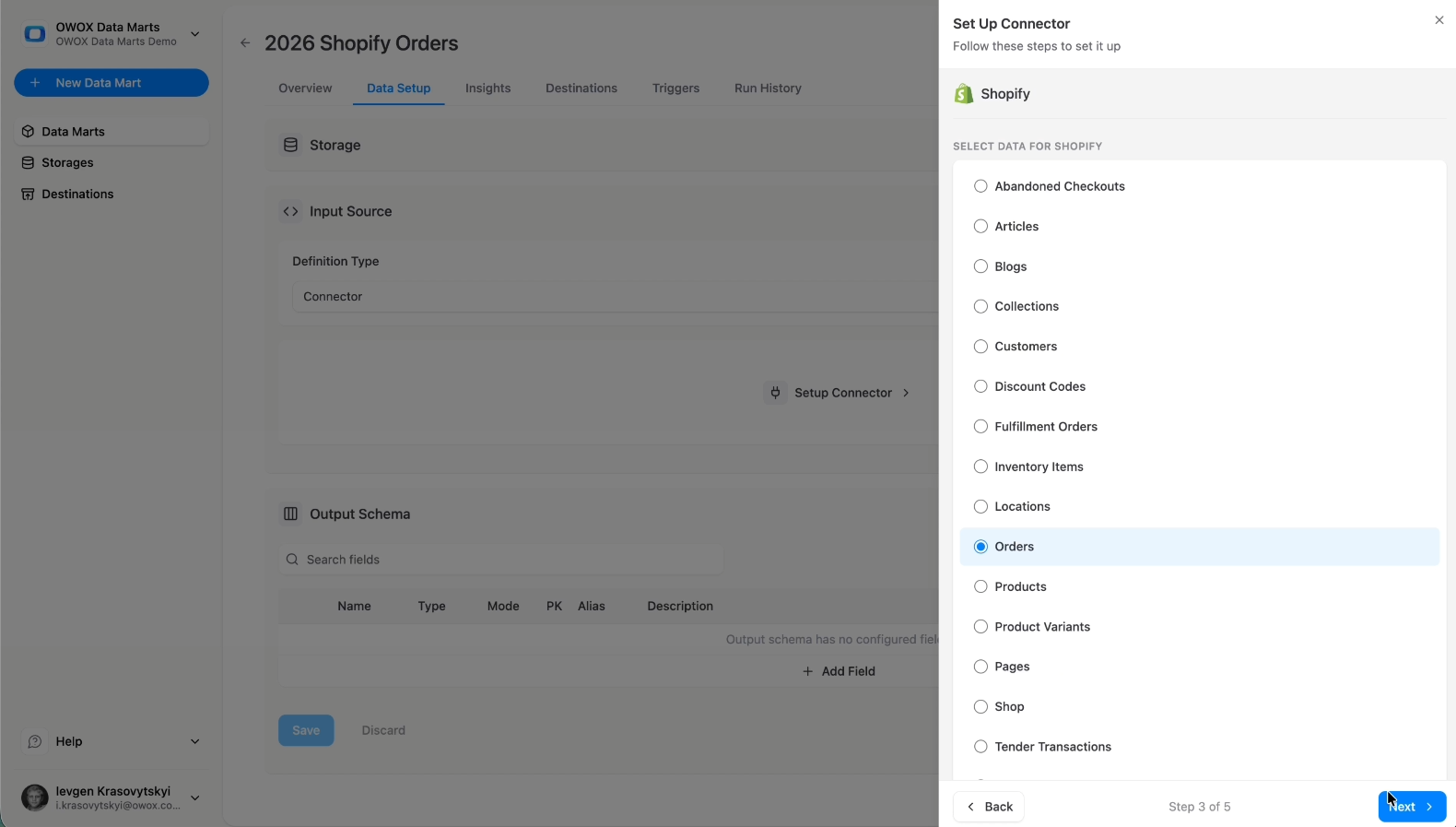This screenshot has width=1456, height=827.
Task: Click the "Step 3 of 5" indicator
Action: 1200,807
